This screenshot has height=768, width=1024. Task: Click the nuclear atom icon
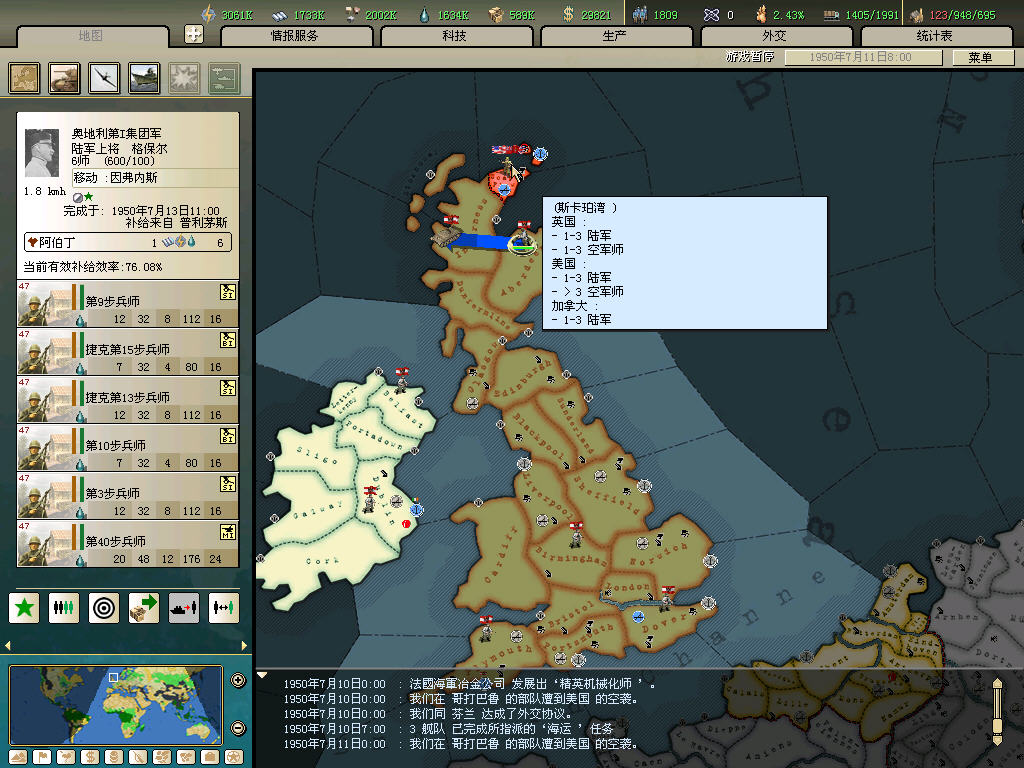point(711,14)
